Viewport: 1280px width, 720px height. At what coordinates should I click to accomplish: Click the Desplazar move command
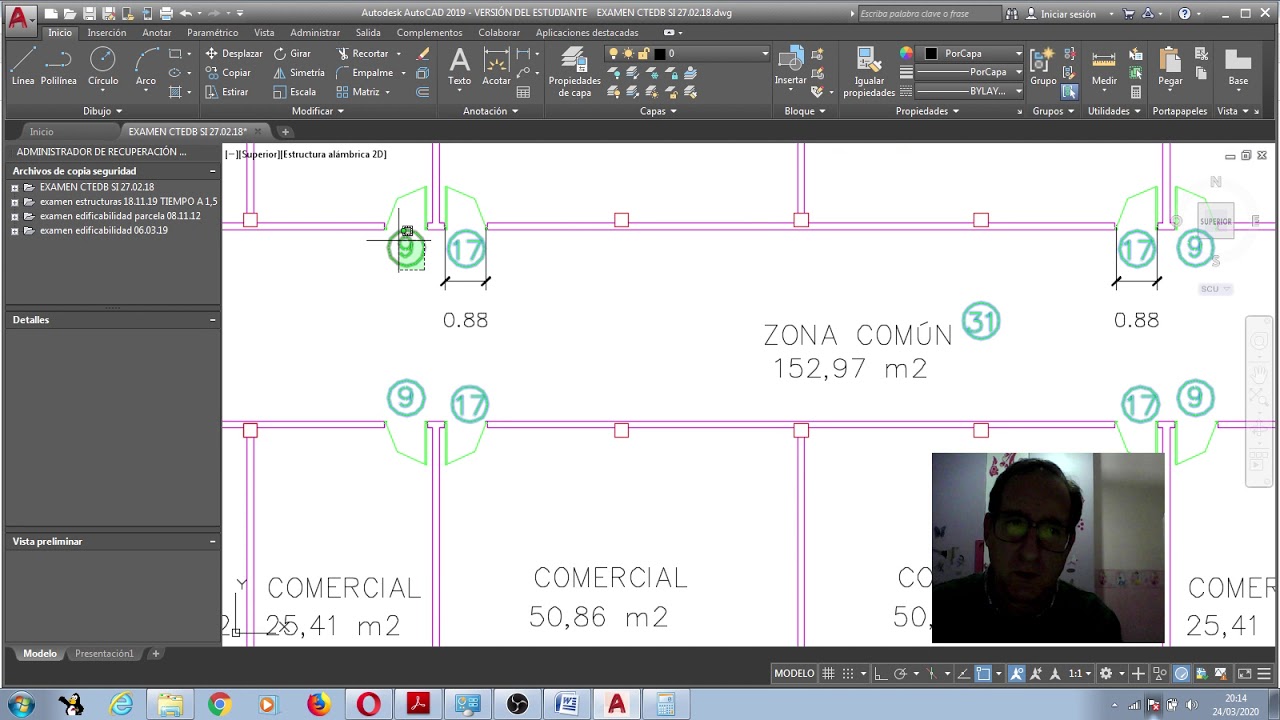click(x=233, y=53)
